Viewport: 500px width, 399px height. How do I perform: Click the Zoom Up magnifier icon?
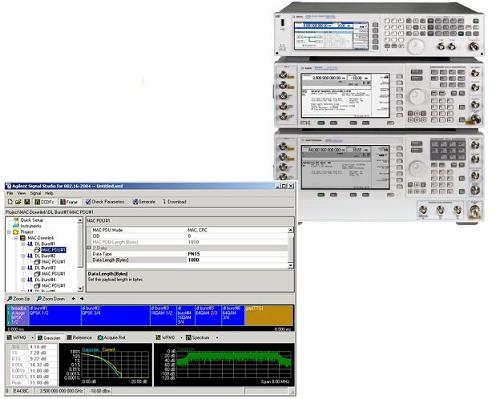click(10, 299)
